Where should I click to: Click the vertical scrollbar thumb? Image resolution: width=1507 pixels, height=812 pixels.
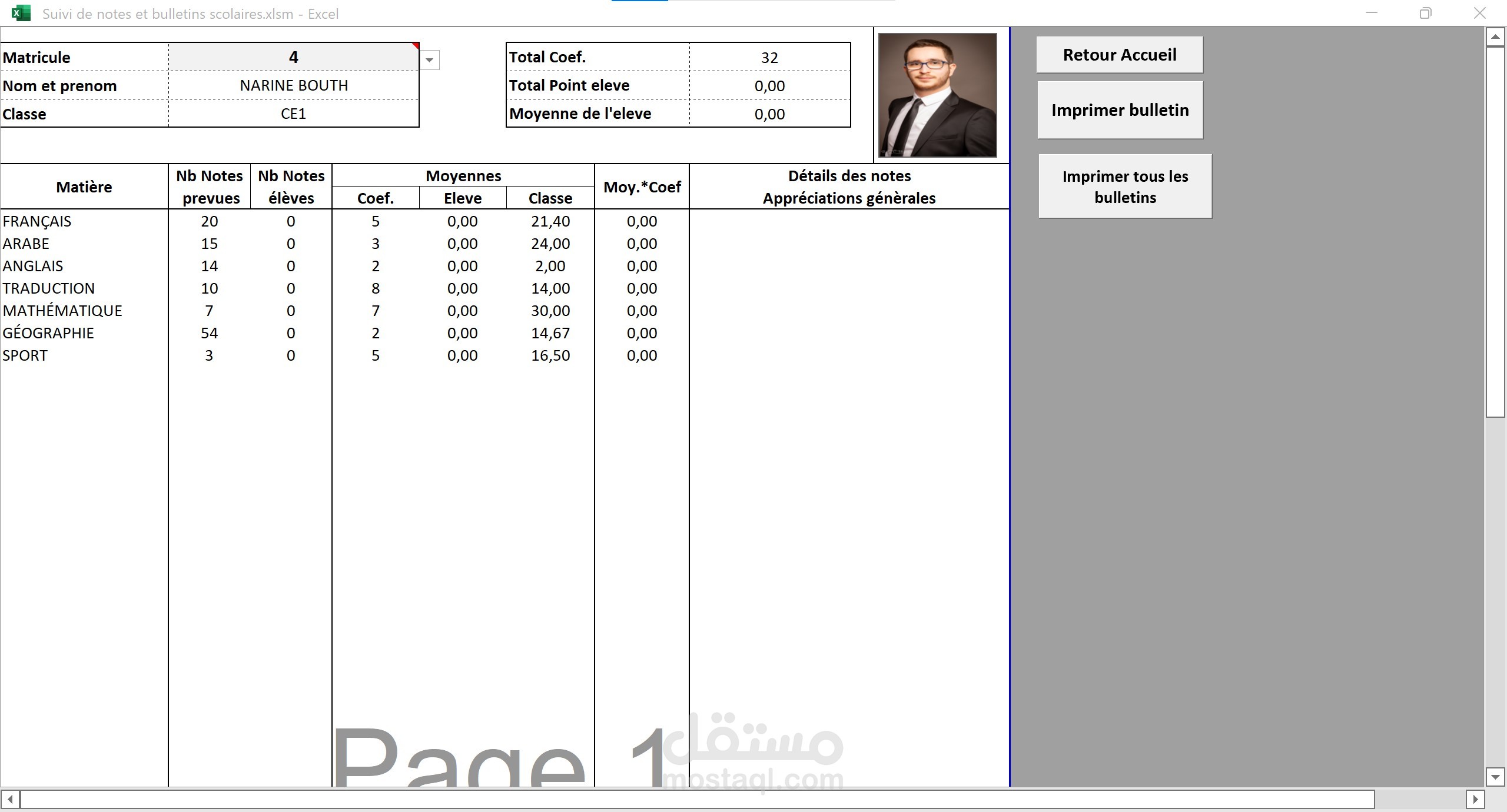pyautogui.click(x=1495, y=232)
